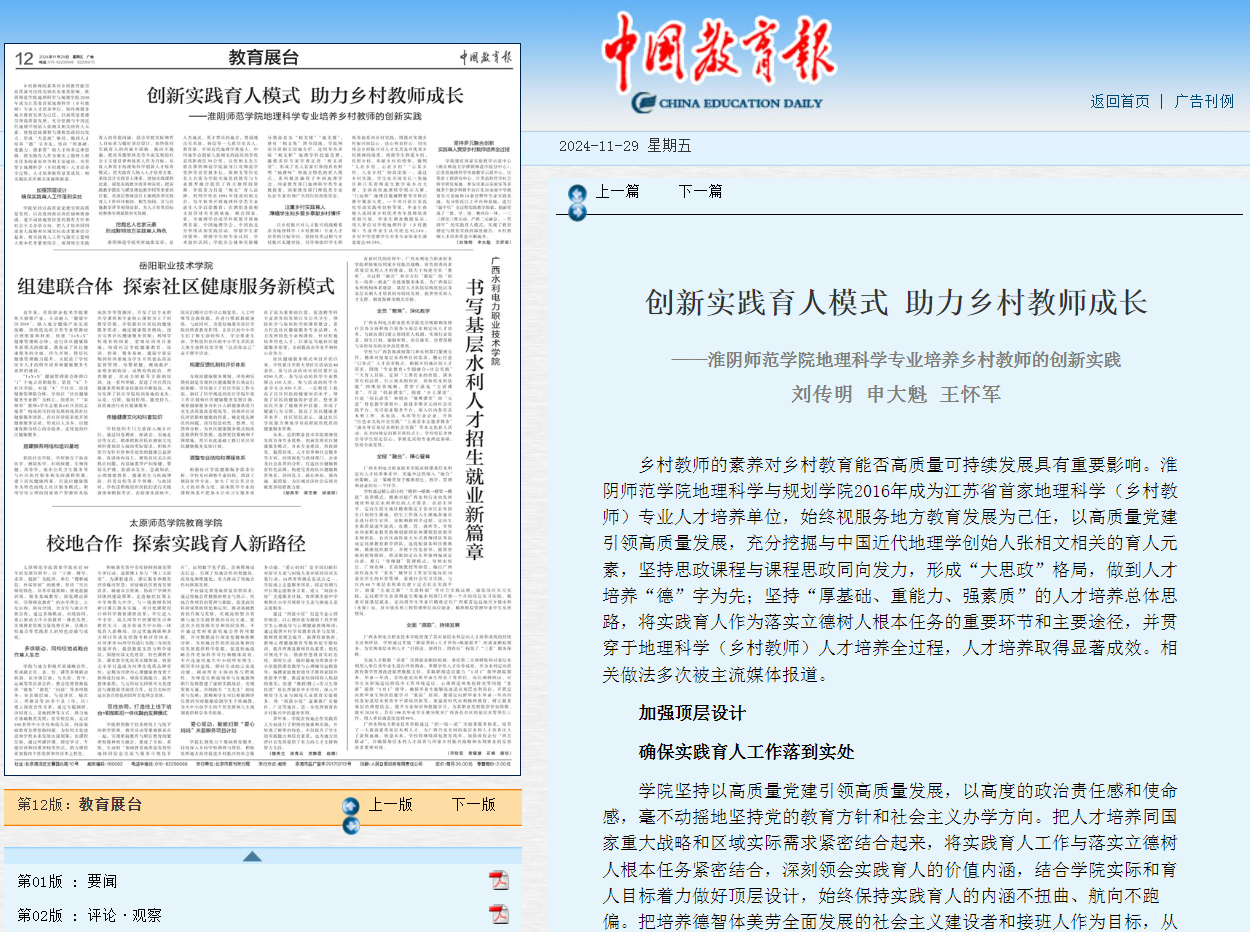Image resolution: width=1250 pixels, height=932 pixels.
Task: Click the 第12版：教育展台 current page label
Action: [80, 804]
